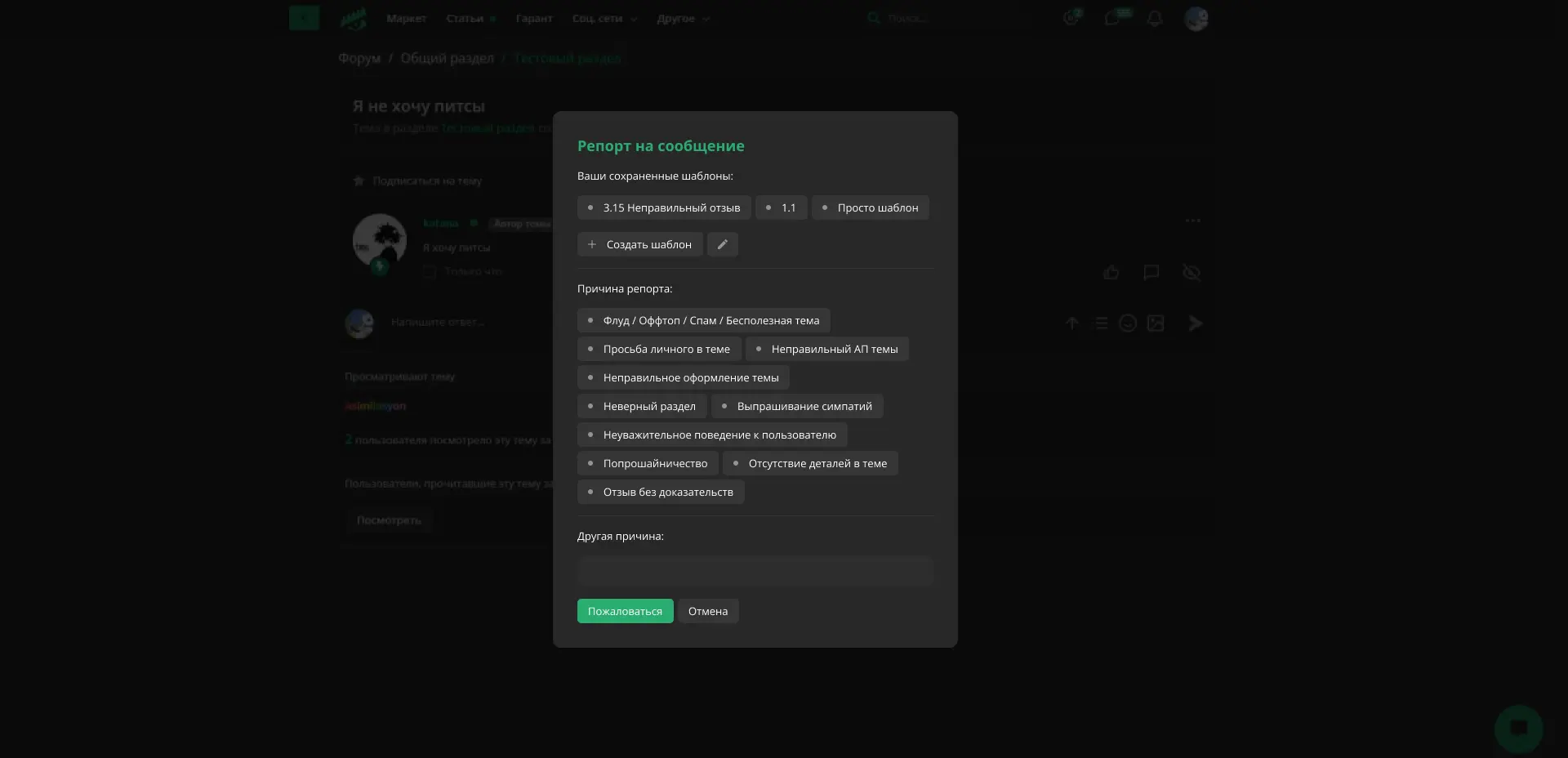This screenshot has height=758, width=1568.
Task: Select reason Отзыв без доказательств
Action: click(x=661, y=492)
